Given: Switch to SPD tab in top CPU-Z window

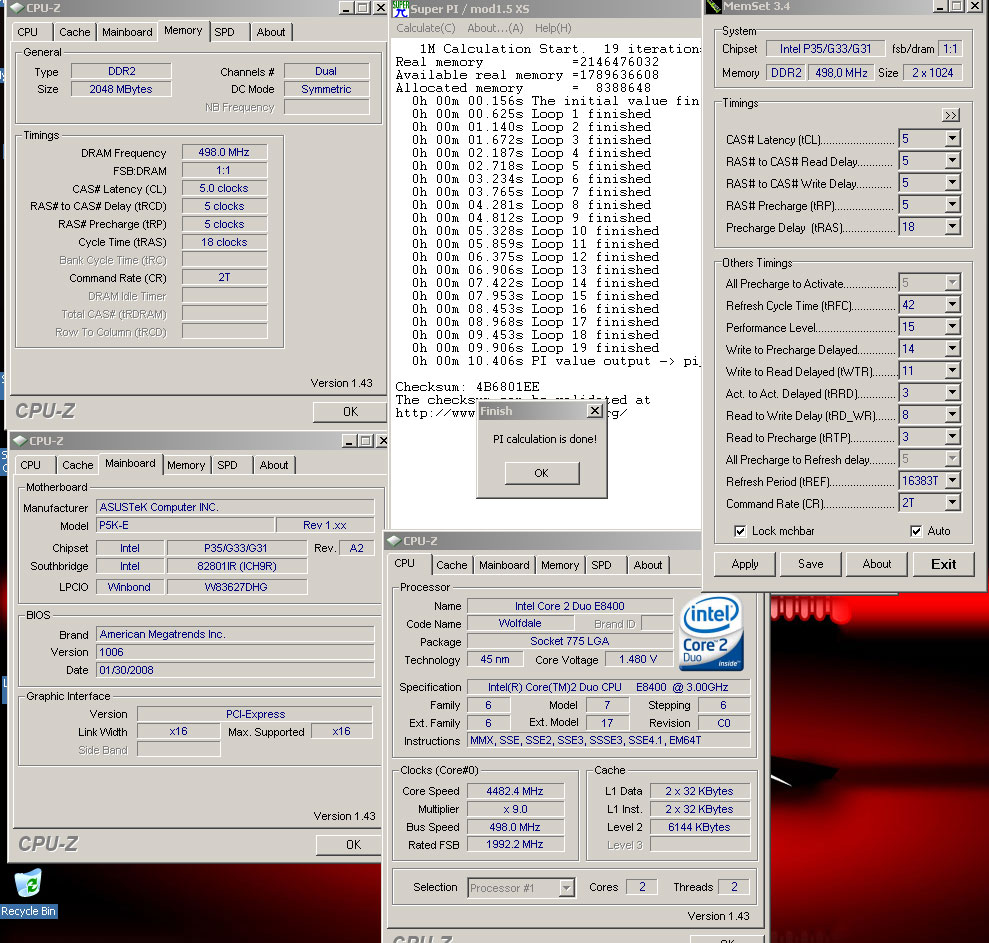Looking at the screenshot, I should [225, 32].
